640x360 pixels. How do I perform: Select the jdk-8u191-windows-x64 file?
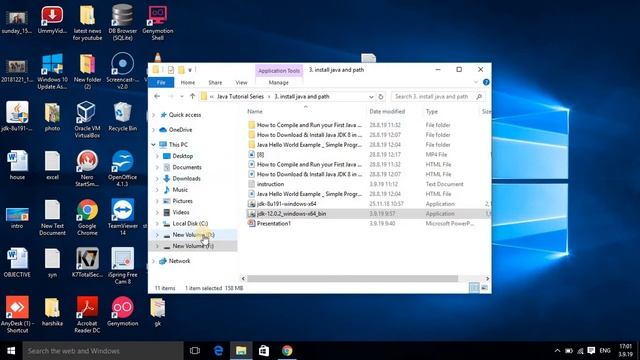[286, 204]
